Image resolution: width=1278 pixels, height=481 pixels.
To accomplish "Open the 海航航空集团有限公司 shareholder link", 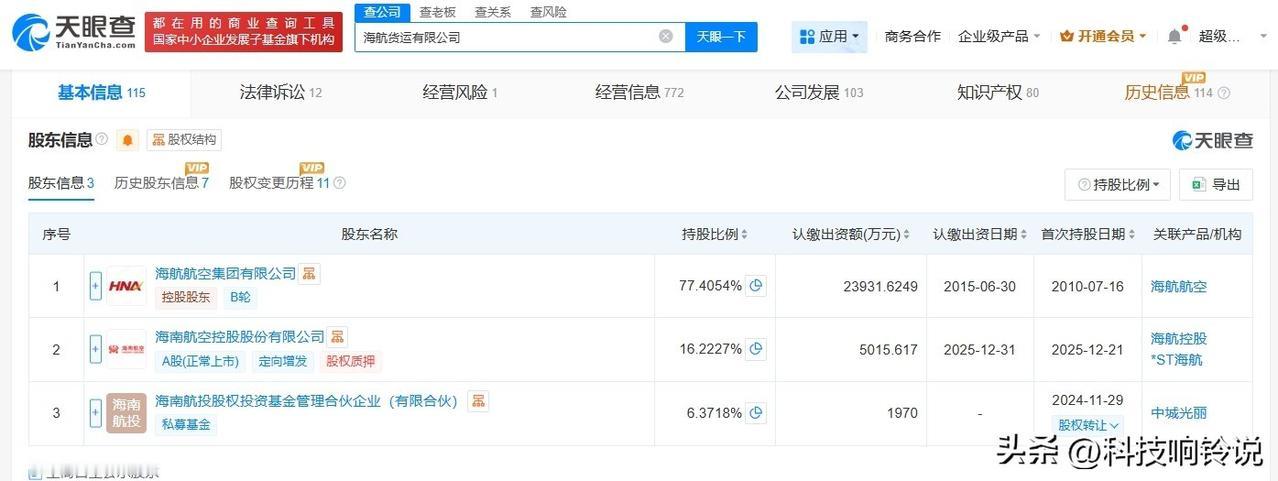I will click(x=226, y=273).
